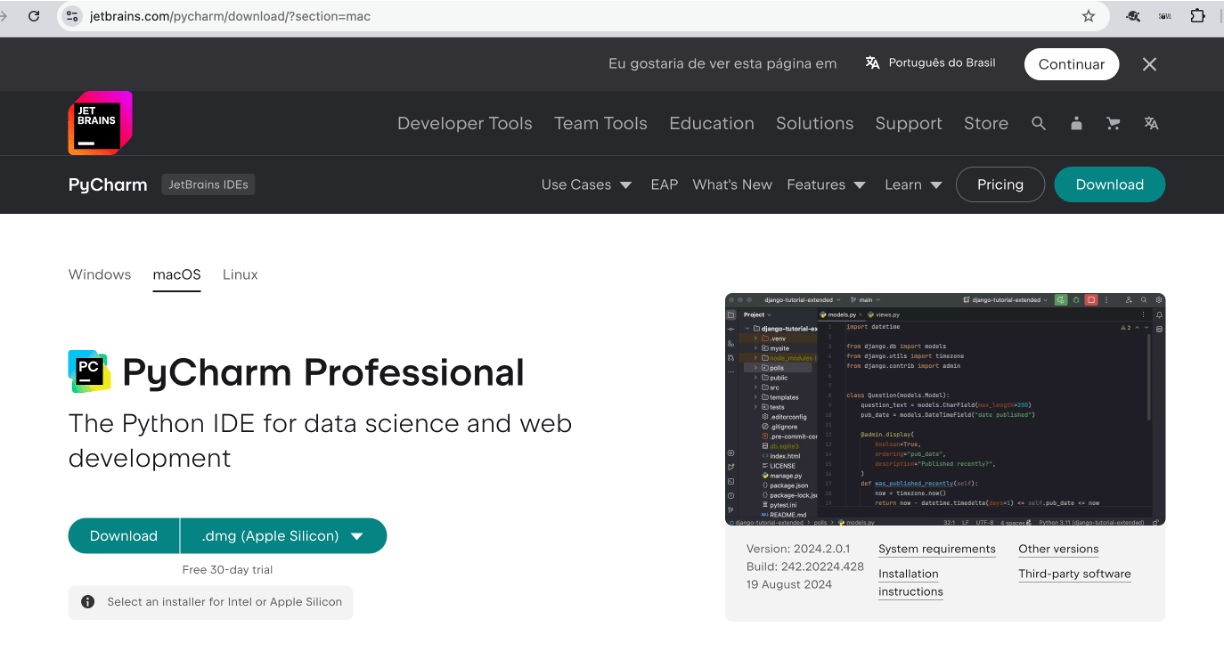Screen dimensions: 1224x660
Task: Click the '19 August 2024' date text
Action: pos(789,585)
